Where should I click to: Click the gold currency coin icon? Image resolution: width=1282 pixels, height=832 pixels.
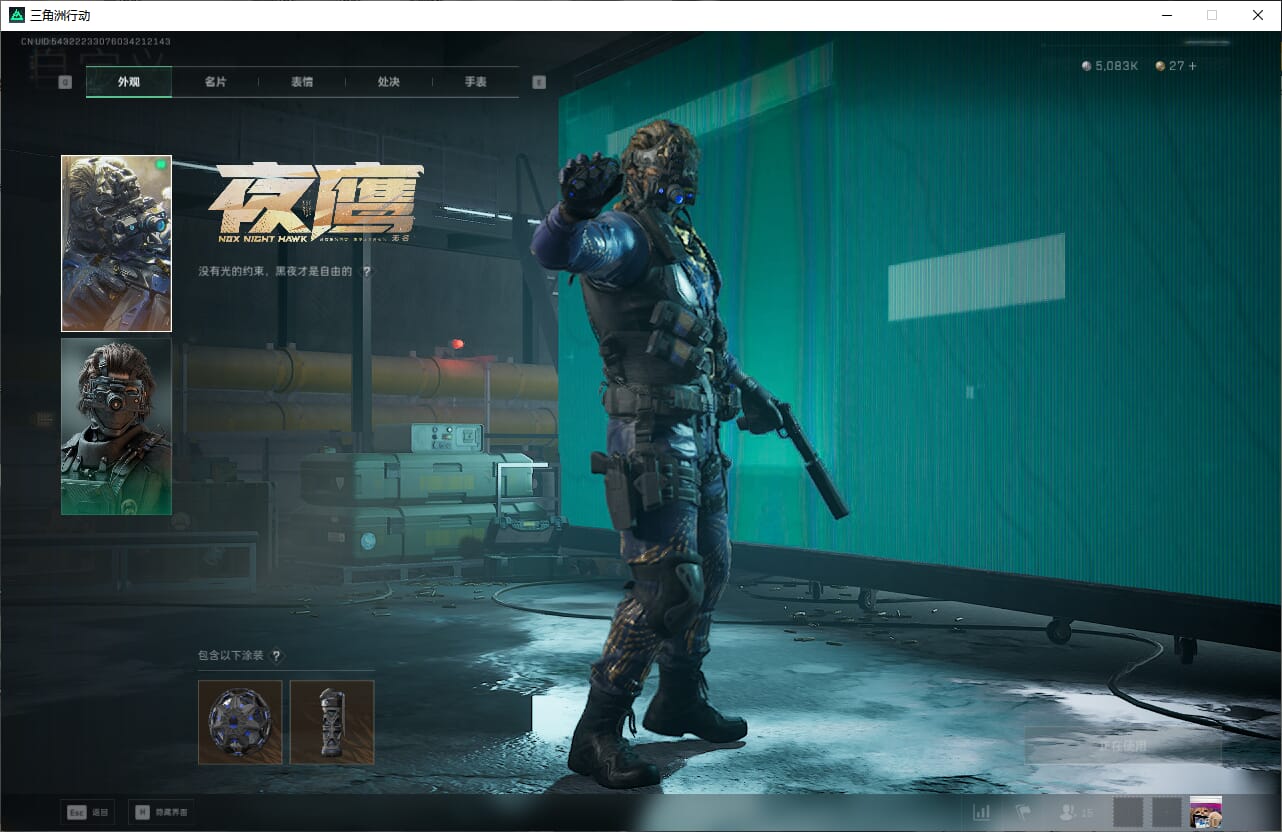[x=1160, y=66]
